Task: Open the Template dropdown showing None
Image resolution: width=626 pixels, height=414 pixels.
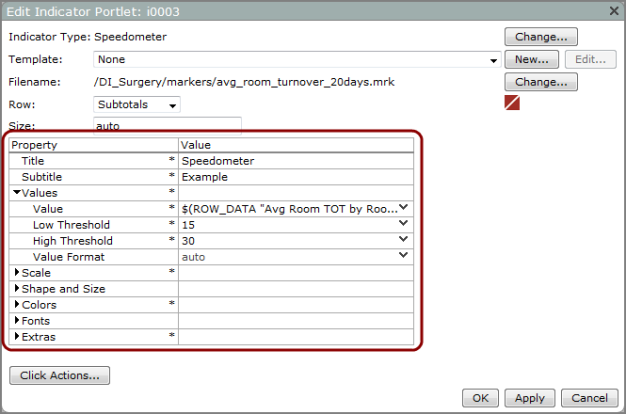Action: 297,59
